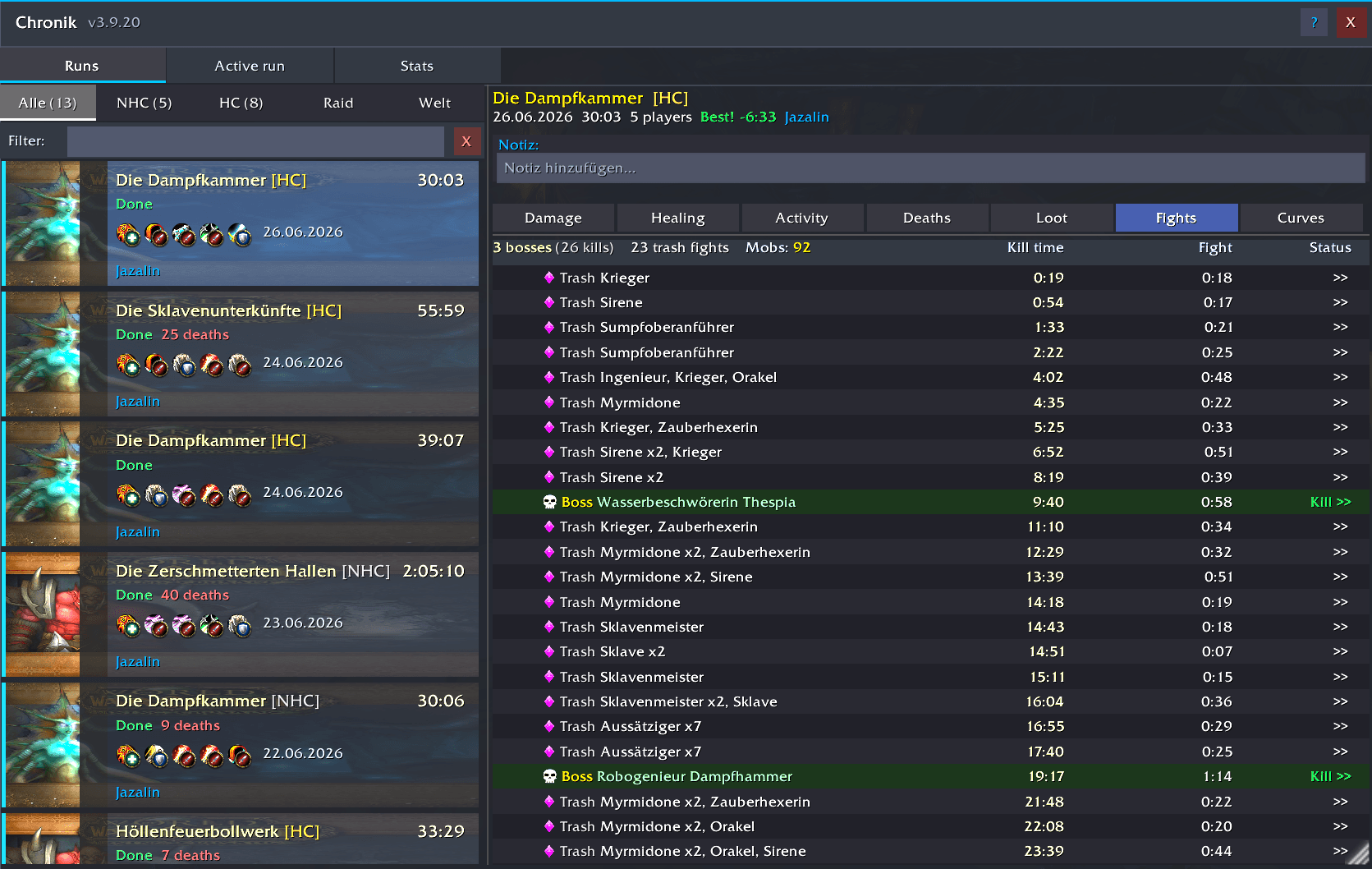Select Die Sklavenunterkünfte run thumbnail image
The image size is (1372, 869).
[x=44, y=354]
